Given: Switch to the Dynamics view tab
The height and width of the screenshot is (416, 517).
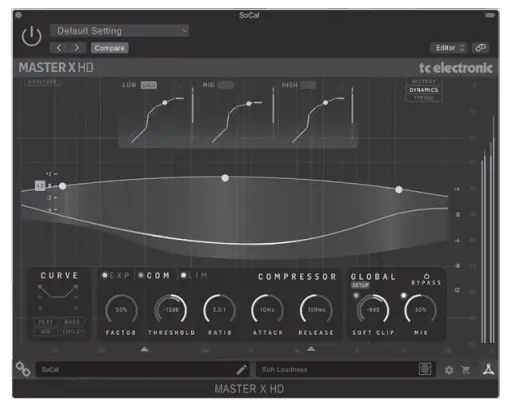Looking at the screenshot, I should pyautogui.click(x=424, y=90).
